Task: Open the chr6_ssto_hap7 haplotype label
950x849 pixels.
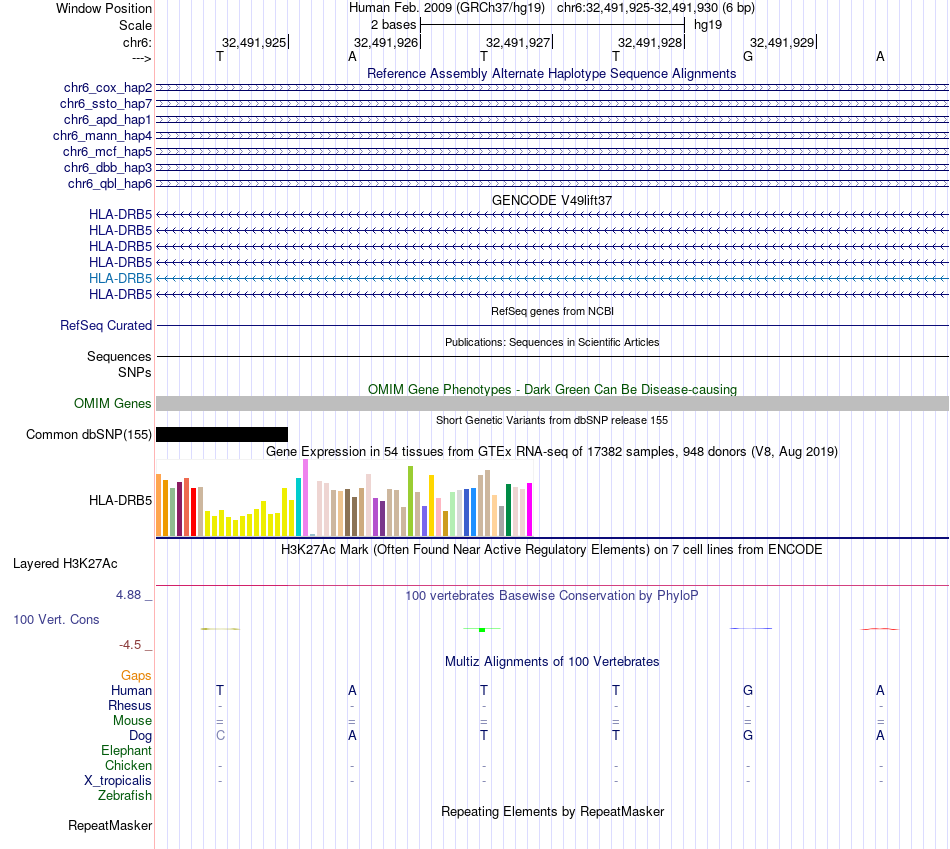Action: pos(106,104)
